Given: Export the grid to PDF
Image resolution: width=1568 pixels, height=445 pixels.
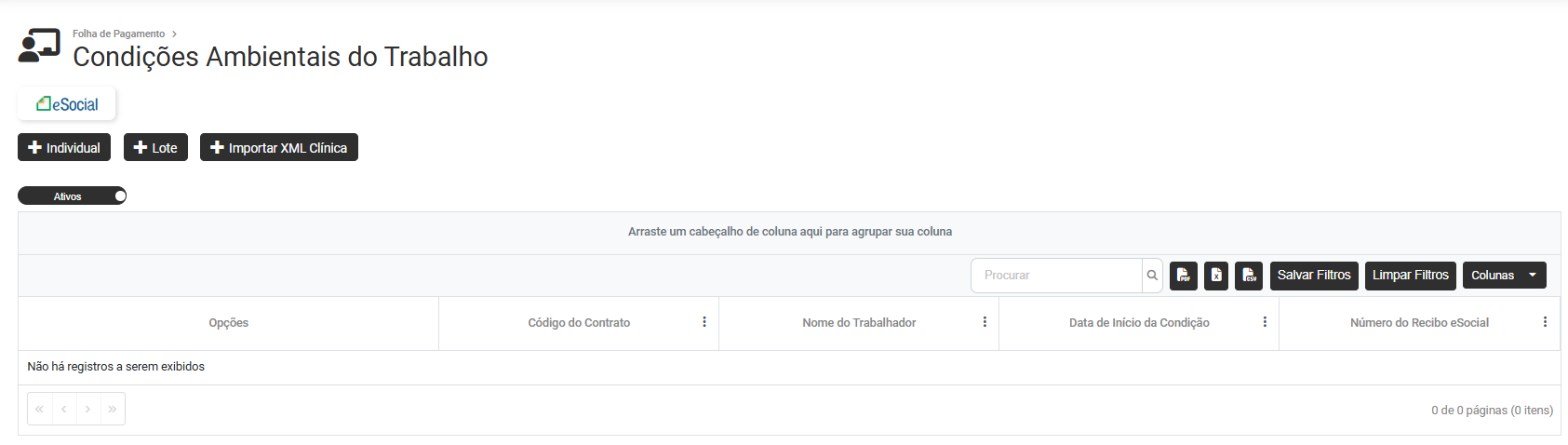Looking at the screenshot, I should pos(1183,276).
